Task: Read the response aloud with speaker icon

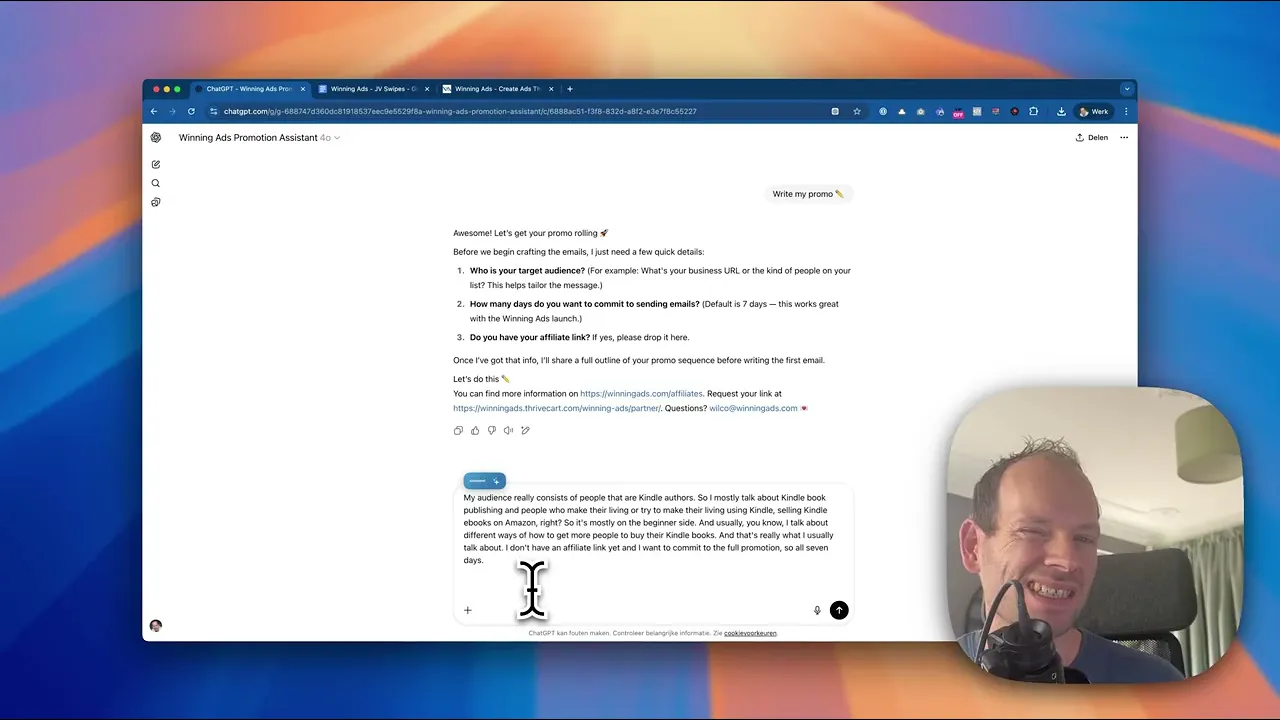Action: coord(508,431)
